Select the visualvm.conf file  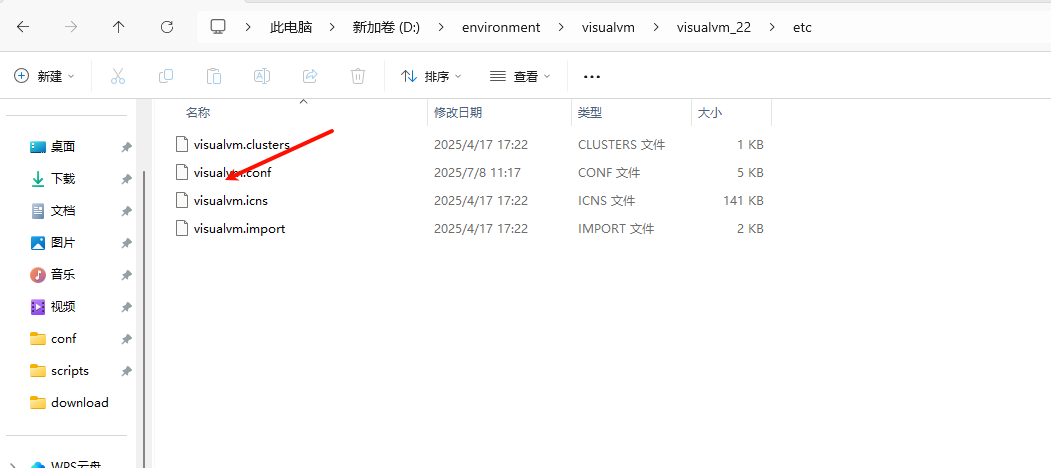[x=232, y=172]
